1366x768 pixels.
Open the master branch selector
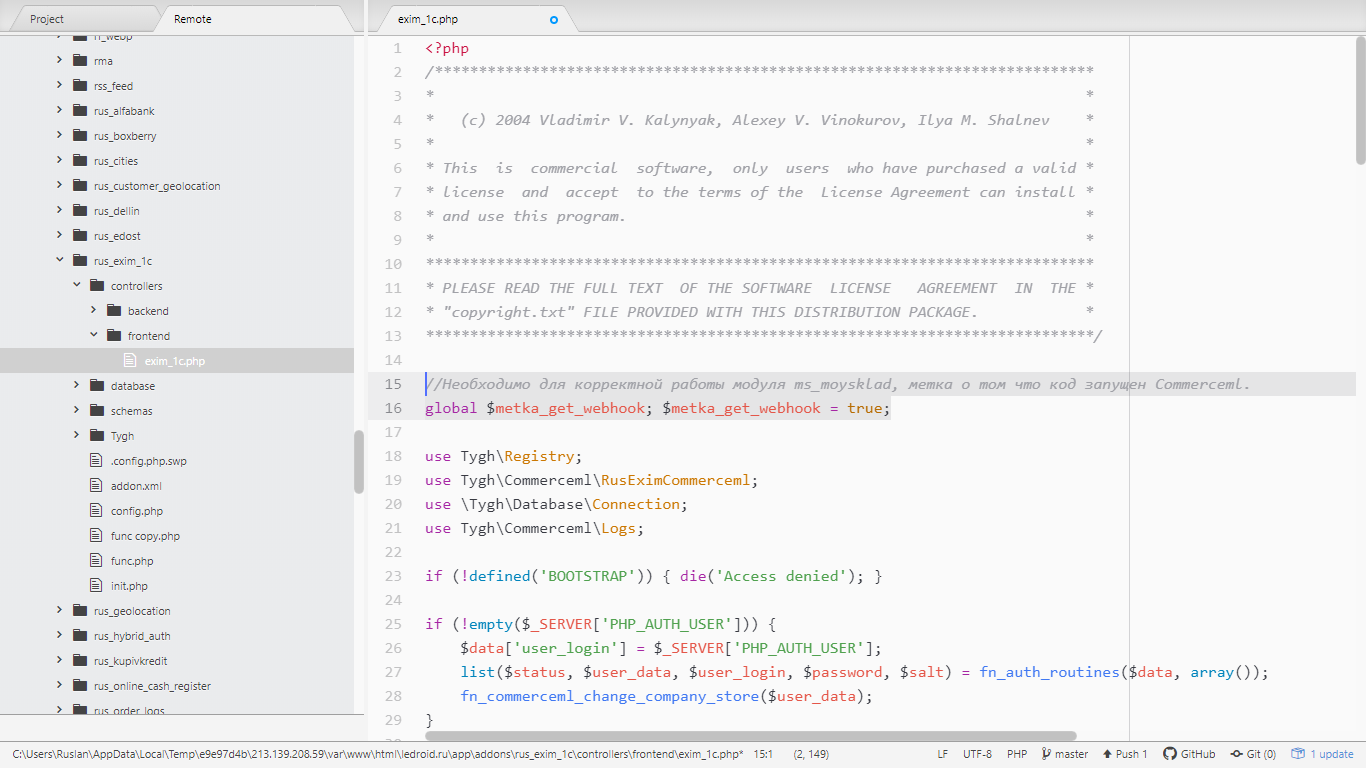pos(1064,754)
